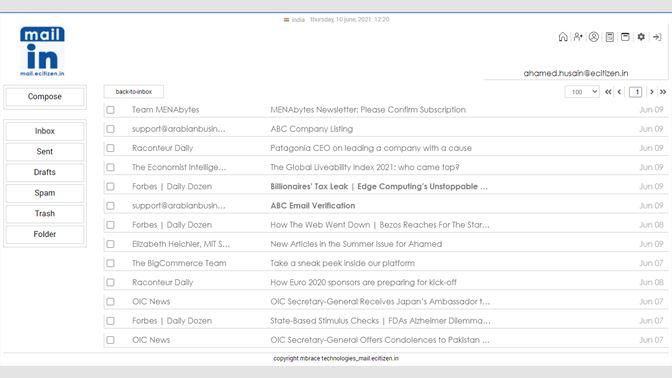Image resolution: width=672 pixels, height=378 pixels.
Task: Click the ahamed.husain@ecitizen.in account address
Action: [576, 73]
